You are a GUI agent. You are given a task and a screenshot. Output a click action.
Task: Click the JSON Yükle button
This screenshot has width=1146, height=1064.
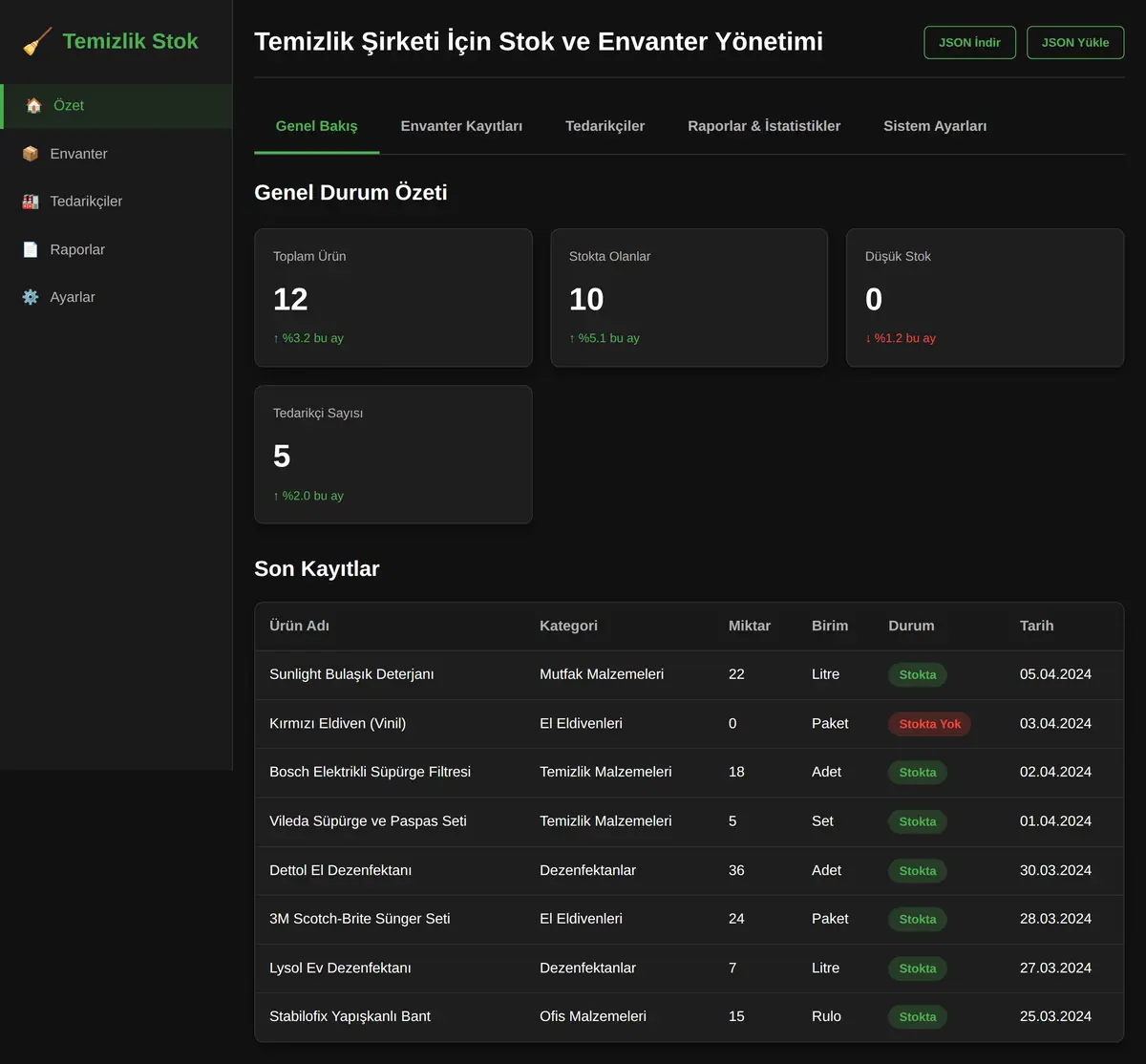tap(1075, 43)
